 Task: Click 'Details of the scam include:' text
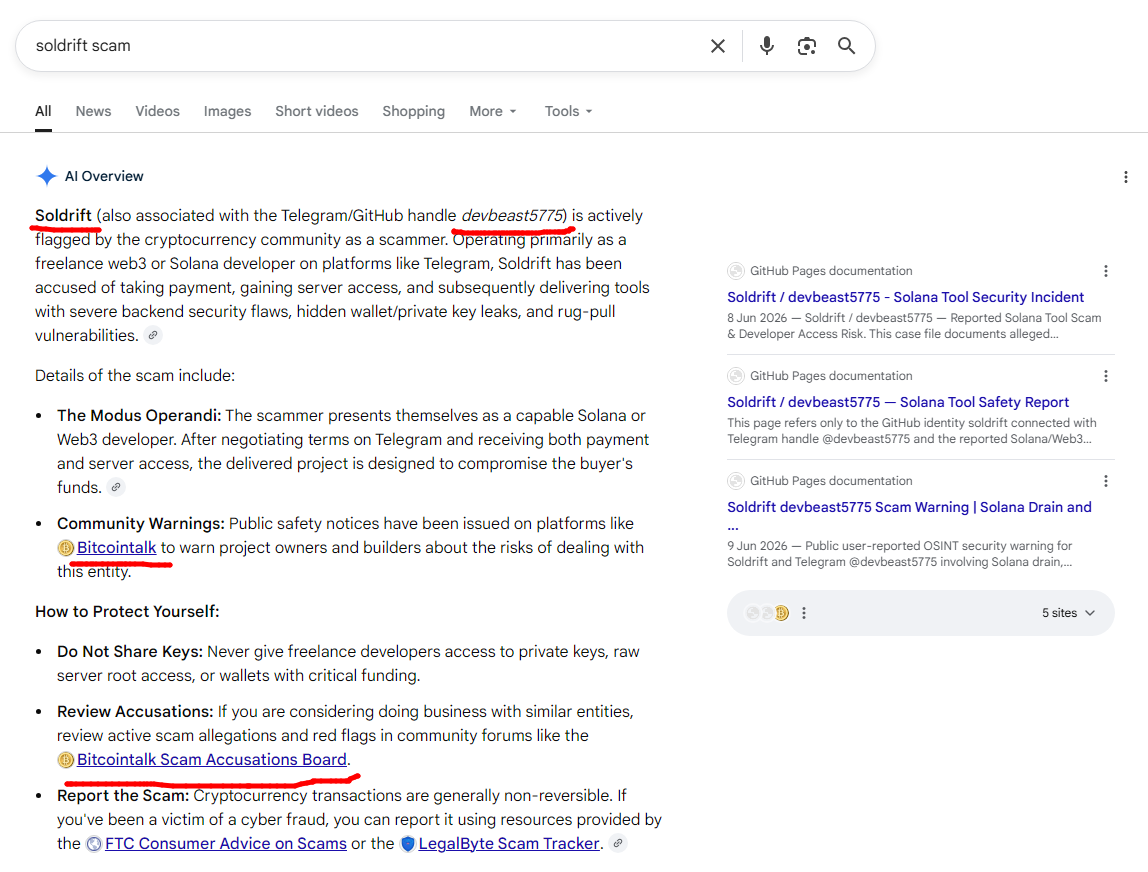point(135,376)
